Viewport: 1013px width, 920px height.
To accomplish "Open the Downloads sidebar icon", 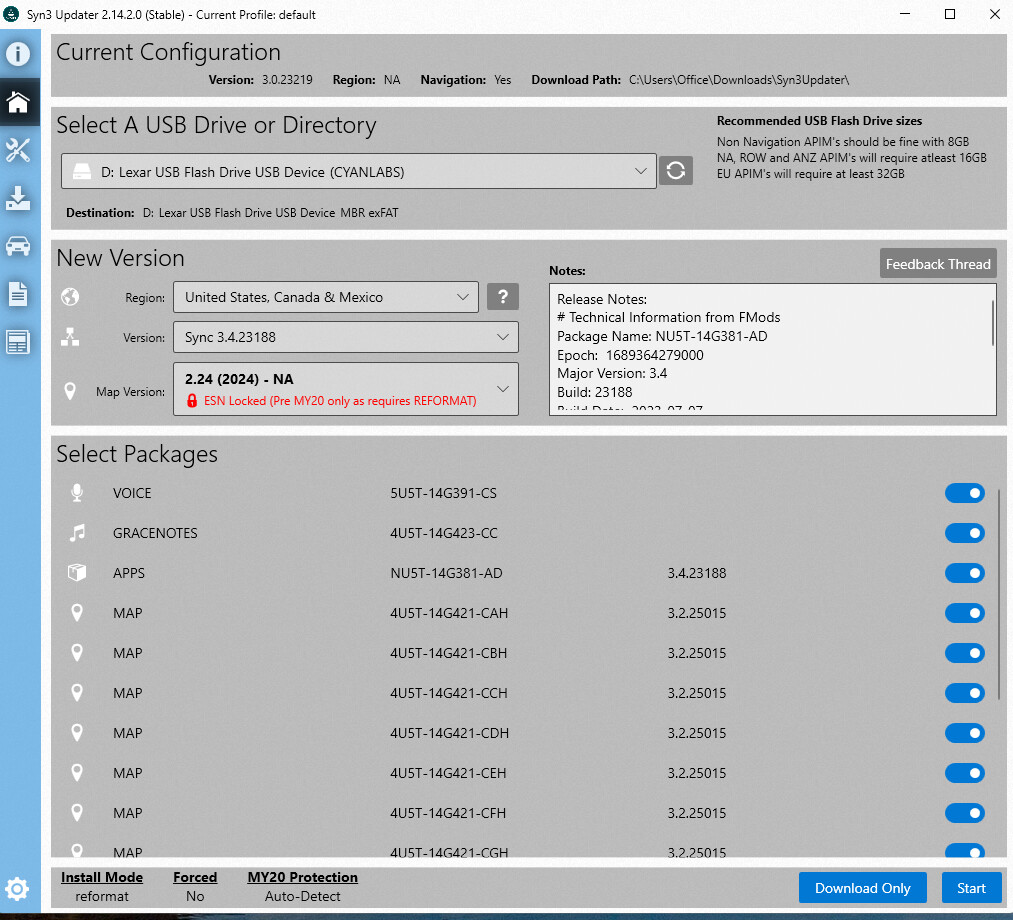I will pos(19,198).
